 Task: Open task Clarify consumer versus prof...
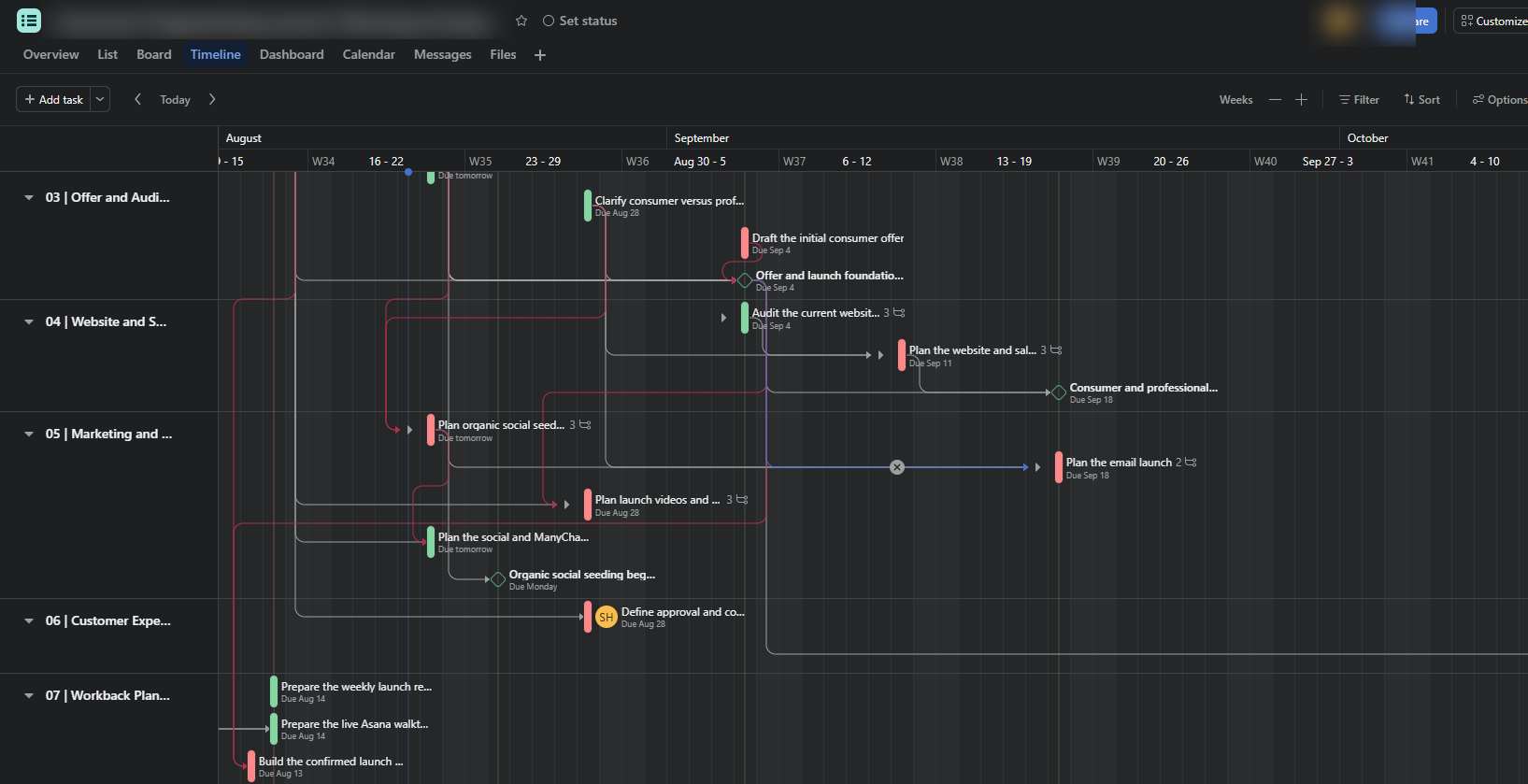[669, 201]
